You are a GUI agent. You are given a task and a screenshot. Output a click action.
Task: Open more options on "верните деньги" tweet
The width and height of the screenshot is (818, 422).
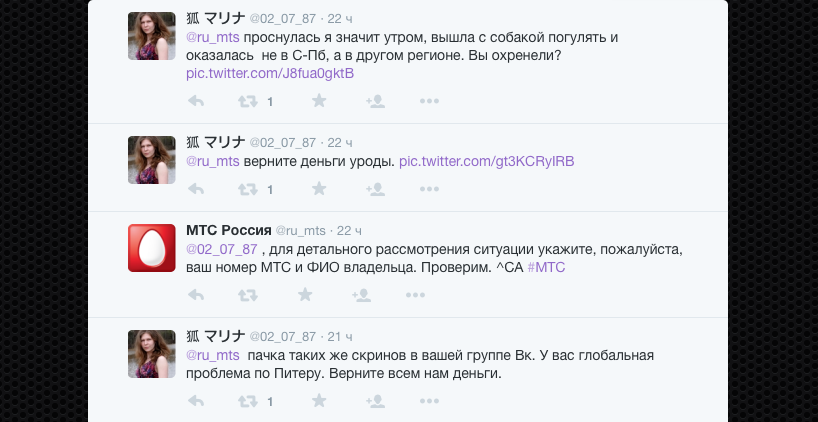429,188
